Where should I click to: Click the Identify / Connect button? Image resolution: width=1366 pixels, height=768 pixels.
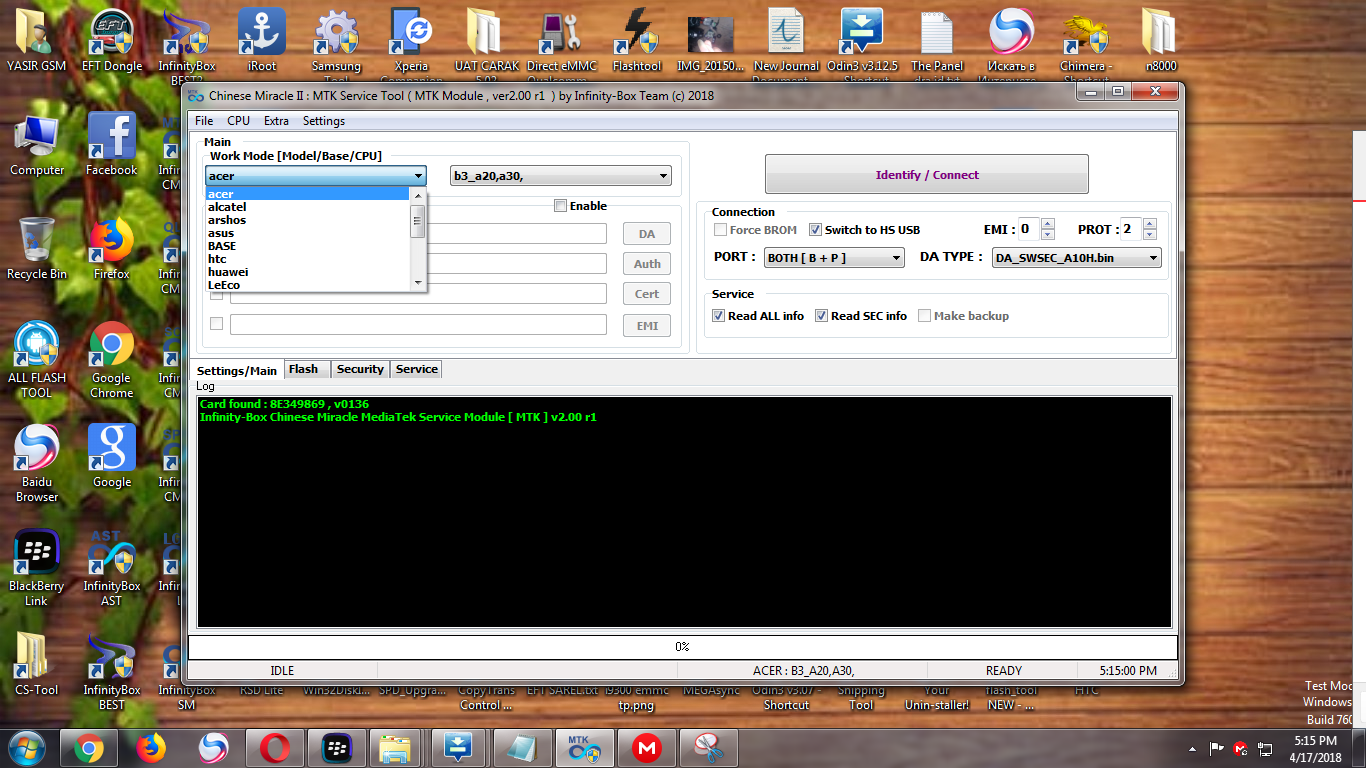click(x=927, y=175)
